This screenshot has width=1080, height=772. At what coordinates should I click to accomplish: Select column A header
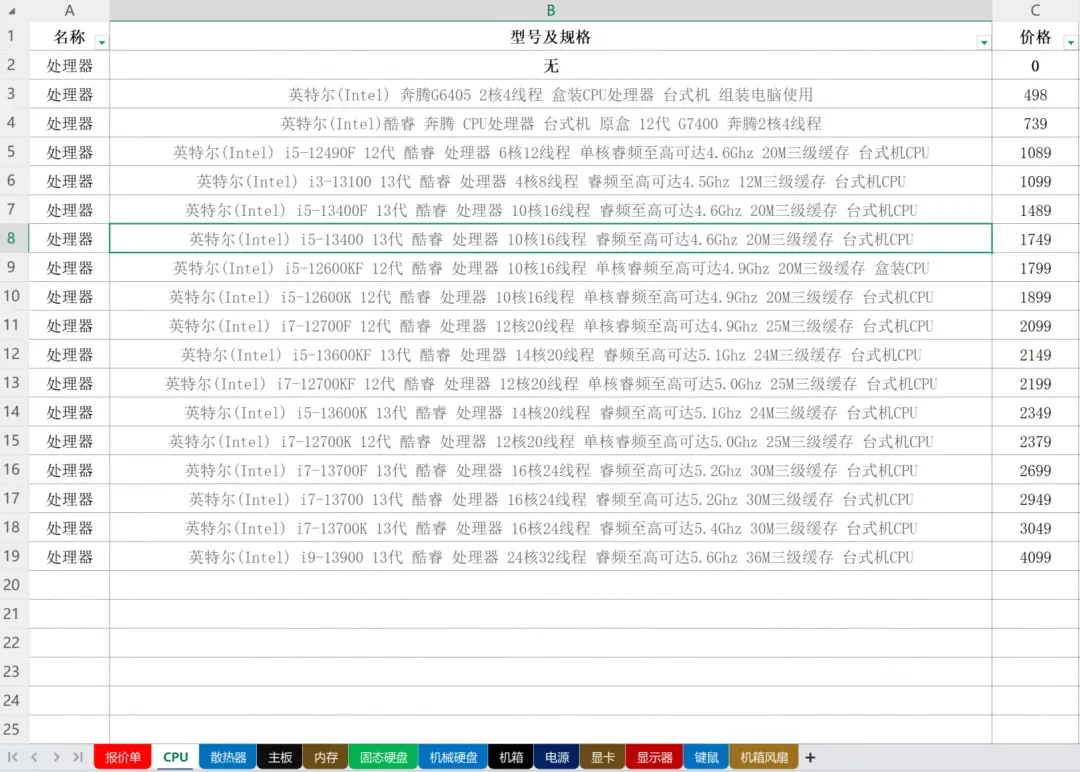(x=69, y=10)
